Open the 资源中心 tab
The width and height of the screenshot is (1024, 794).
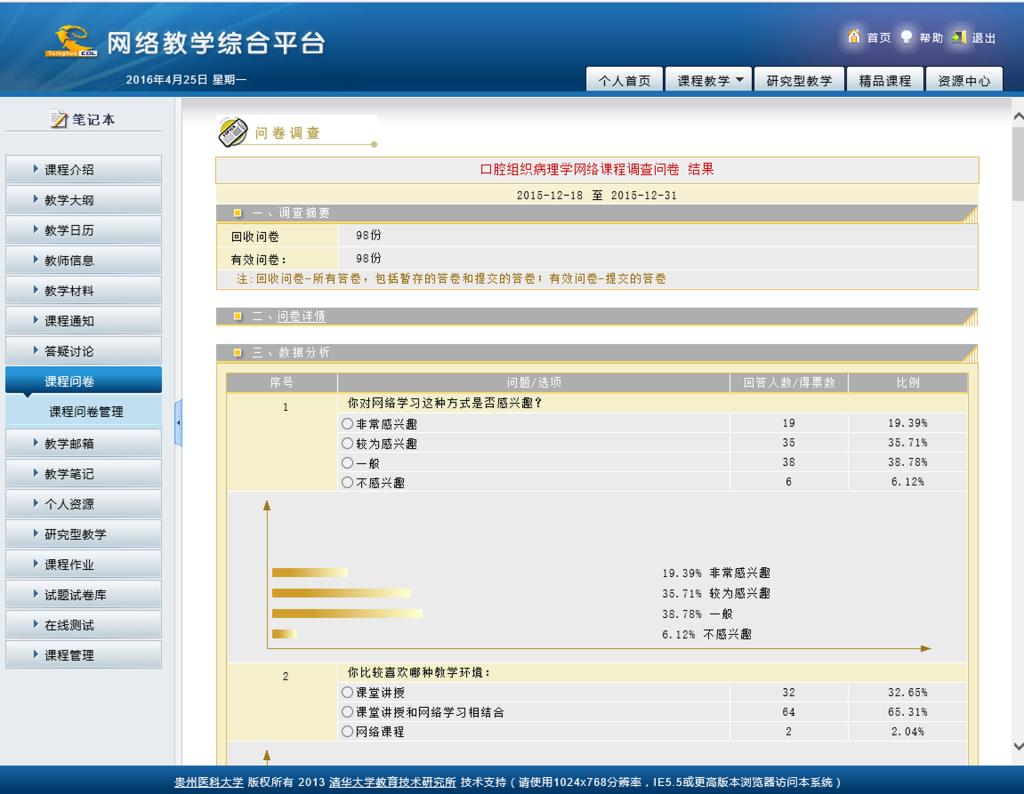click(964, 80)
